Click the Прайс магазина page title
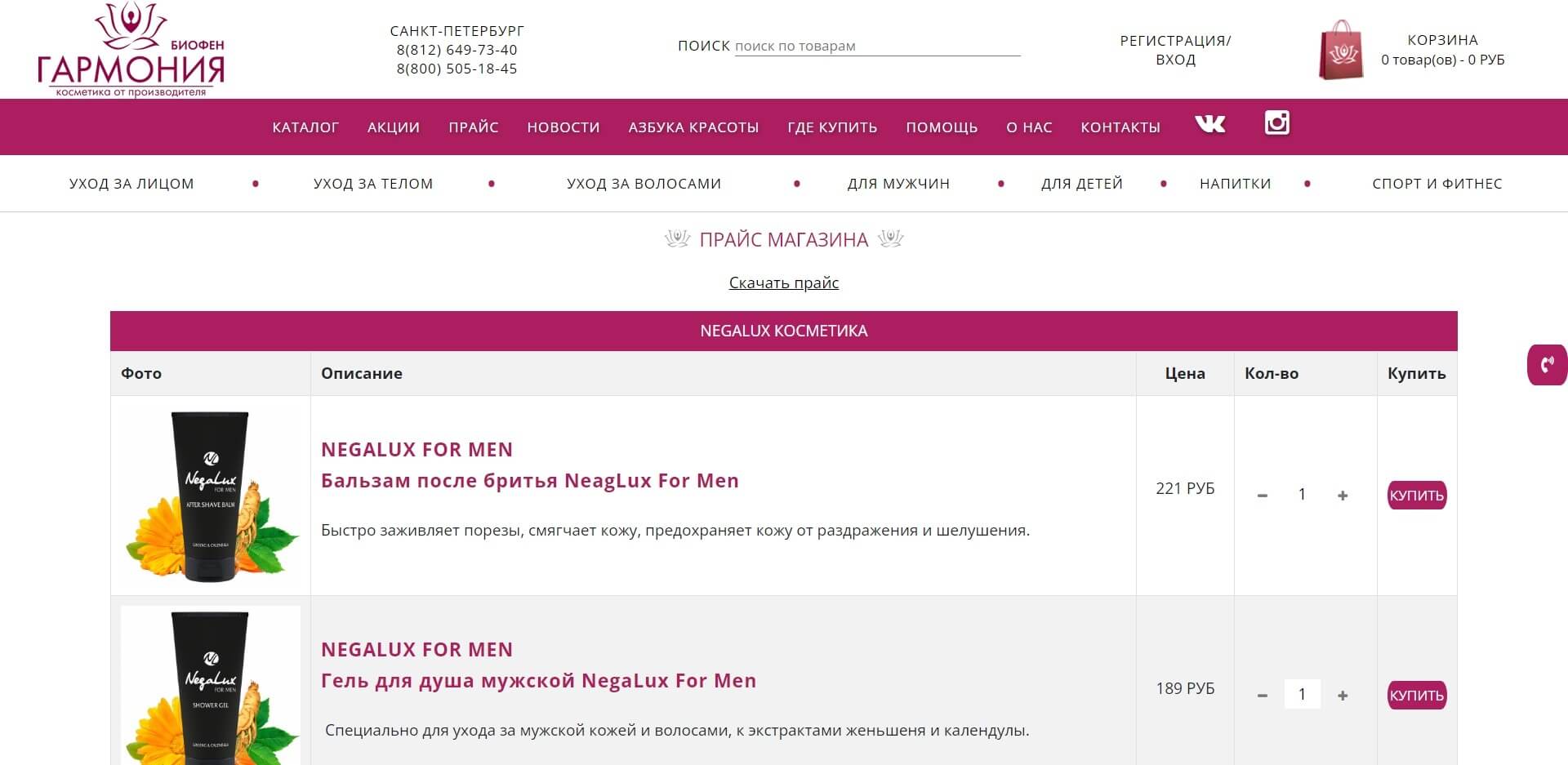Viewport: 1568px width, 765px height. click(784, 239)
